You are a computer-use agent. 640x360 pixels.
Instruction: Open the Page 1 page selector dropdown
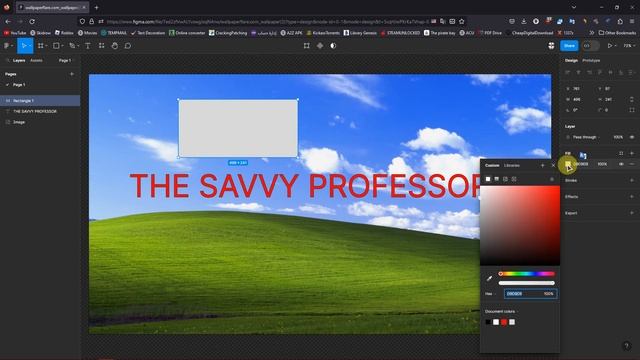pos(66,60)
